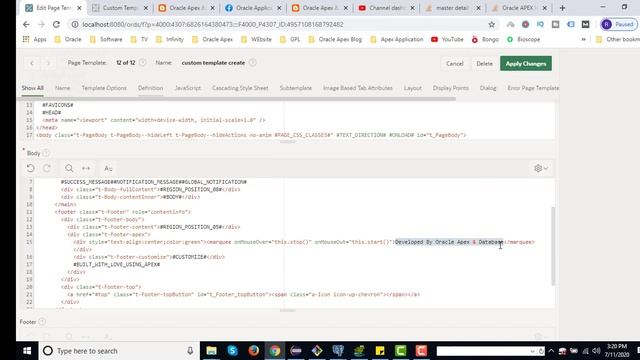Viewport: 640px width, 360px height.
Task: Open the Body editor settings gear menu
Action: click(x=540, y=168)
